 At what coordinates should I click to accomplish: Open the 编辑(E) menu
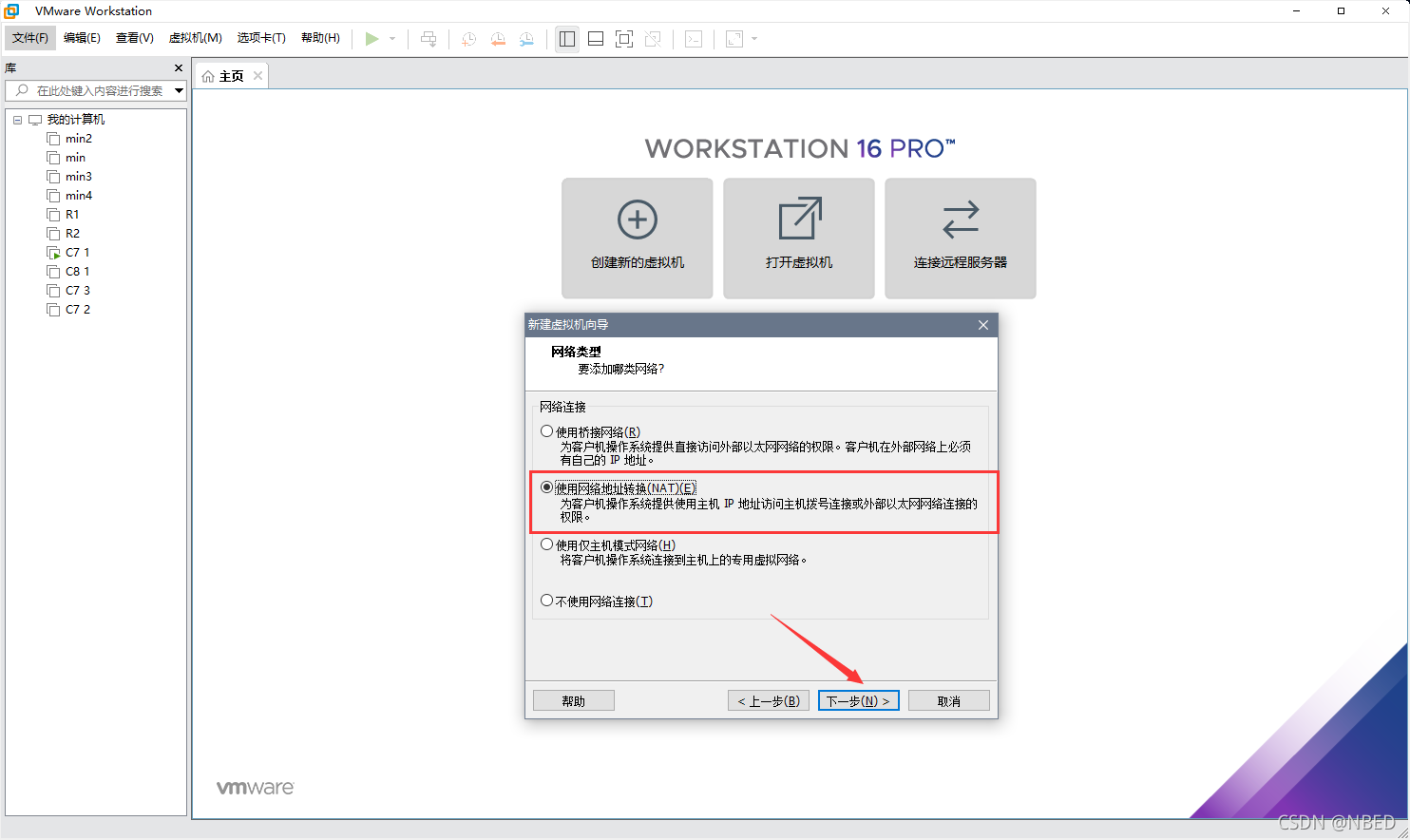point(82,38)
